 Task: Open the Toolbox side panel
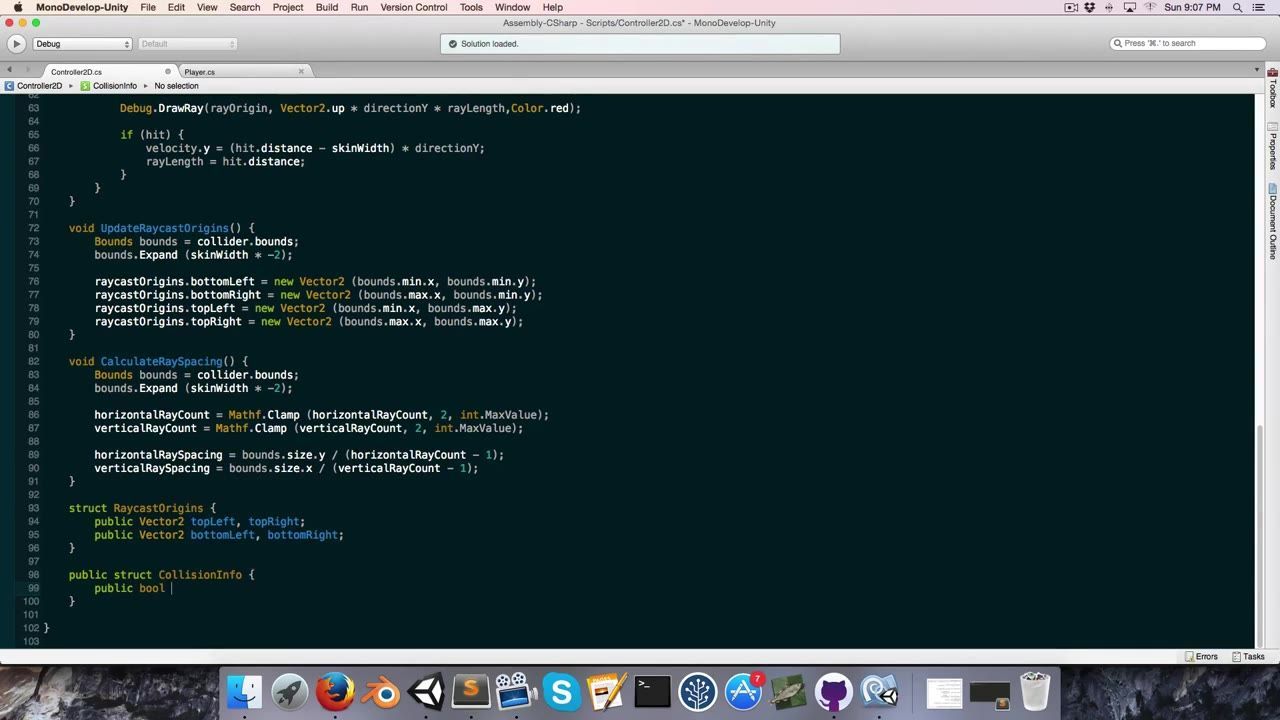(1273, 88)
